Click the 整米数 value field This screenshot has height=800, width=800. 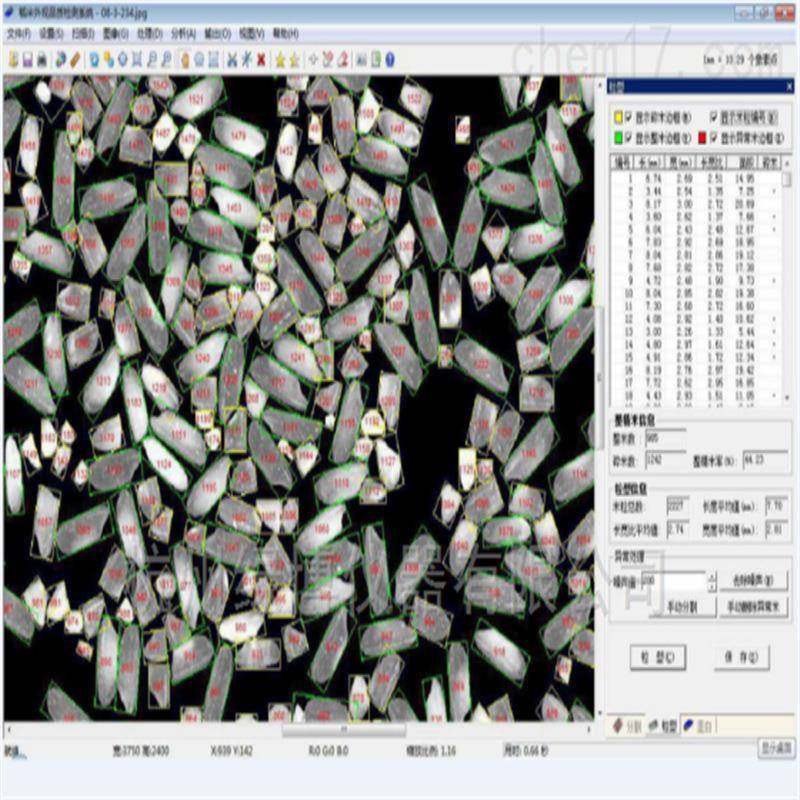coord(665,439)
